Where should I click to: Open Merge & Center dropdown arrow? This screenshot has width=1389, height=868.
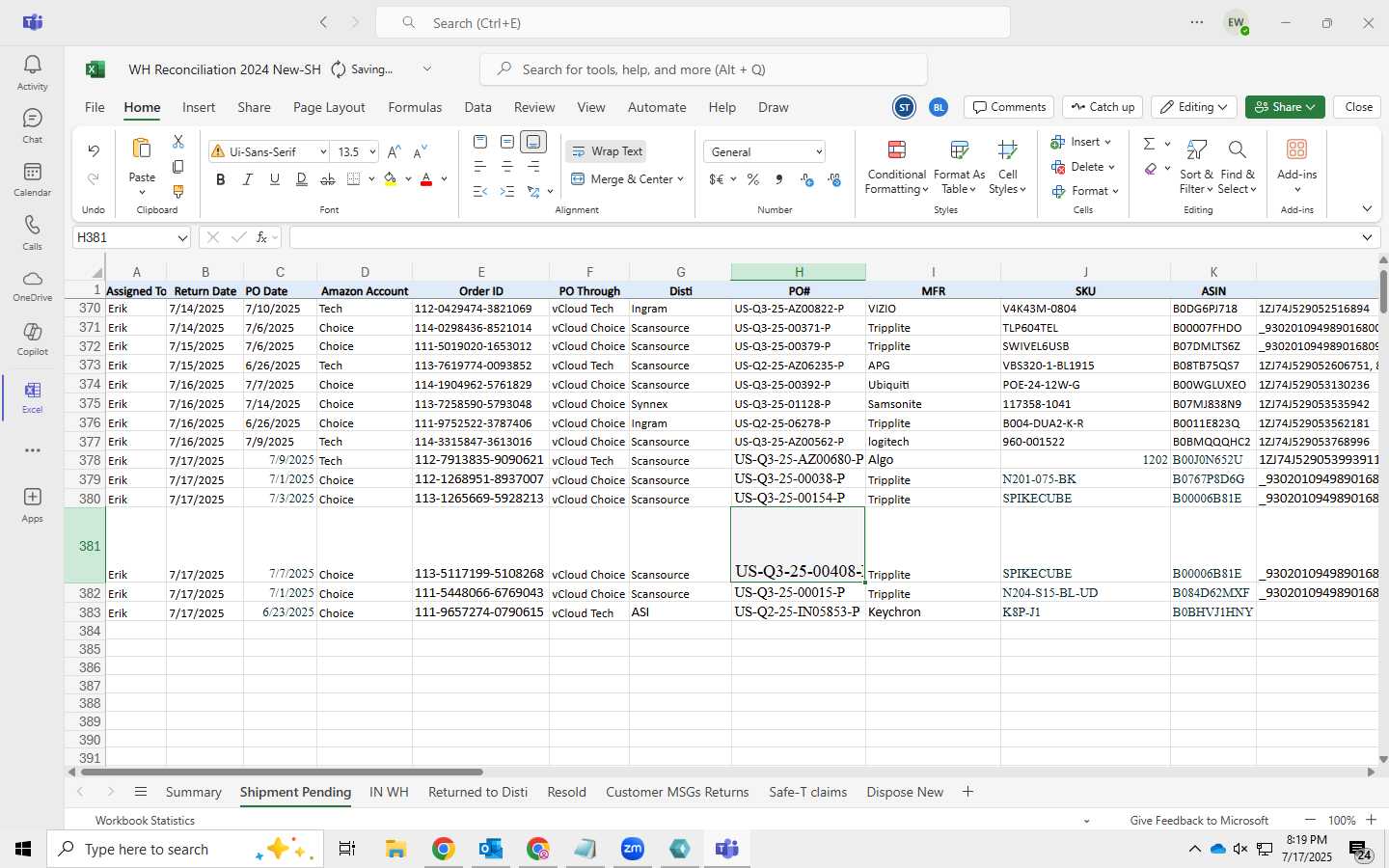(680, 179)
